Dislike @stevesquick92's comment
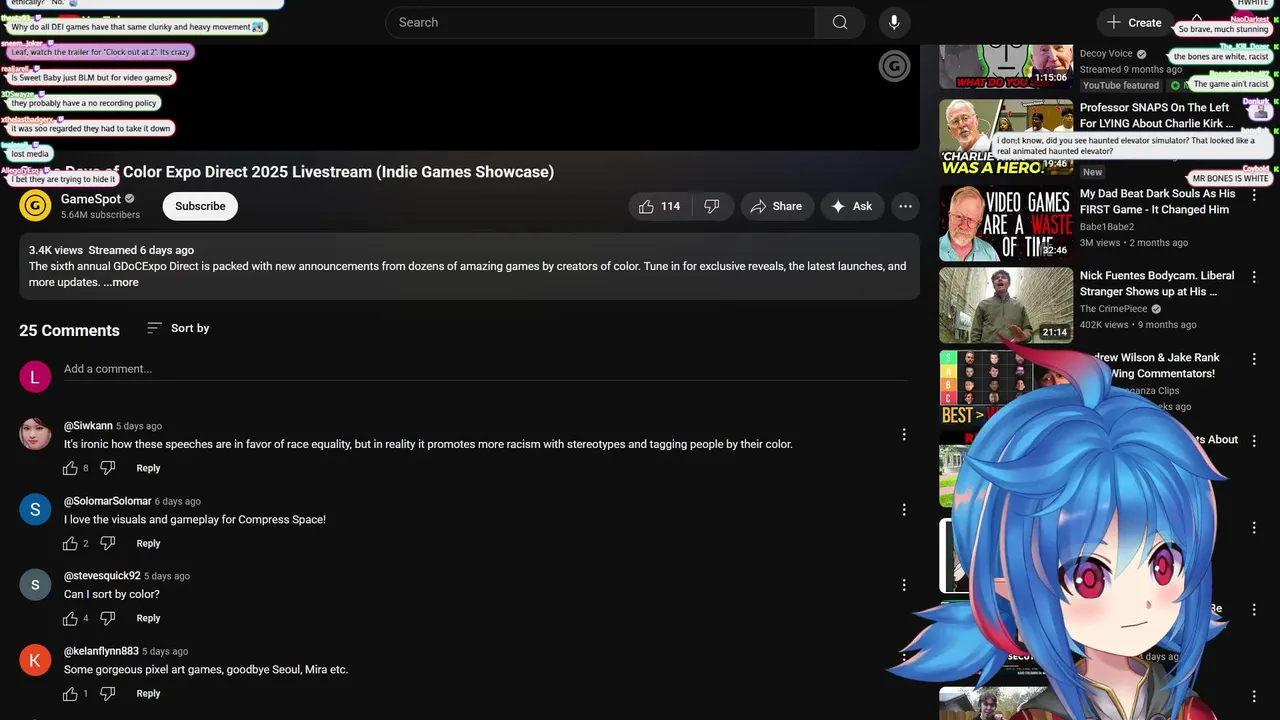Viewport: 1280px width, 720px height. pos(108,618)
